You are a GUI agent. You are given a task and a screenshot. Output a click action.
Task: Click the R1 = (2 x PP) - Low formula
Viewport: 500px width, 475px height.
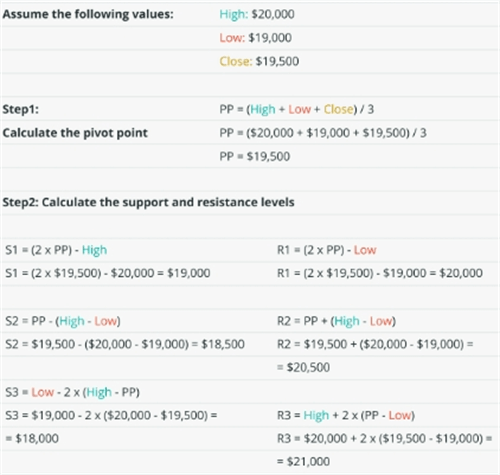pyautogui.click(x=327, y=250)
